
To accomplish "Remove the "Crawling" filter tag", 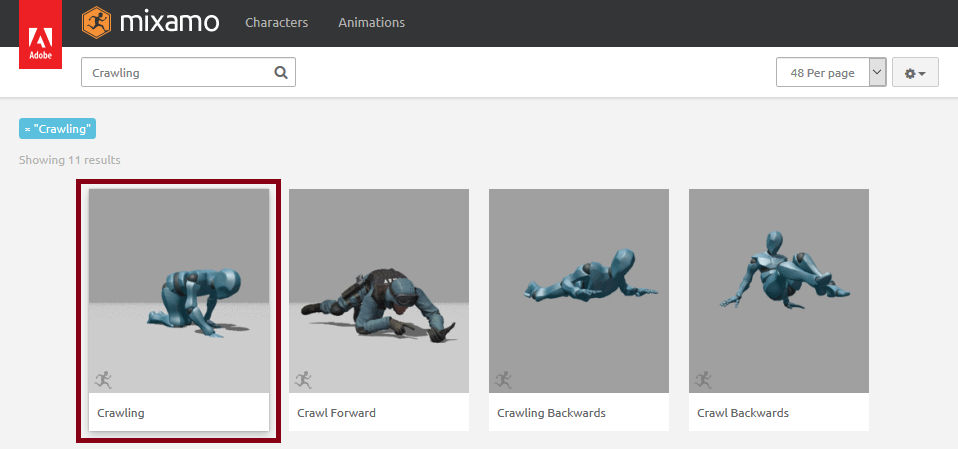I will (57, 129).
